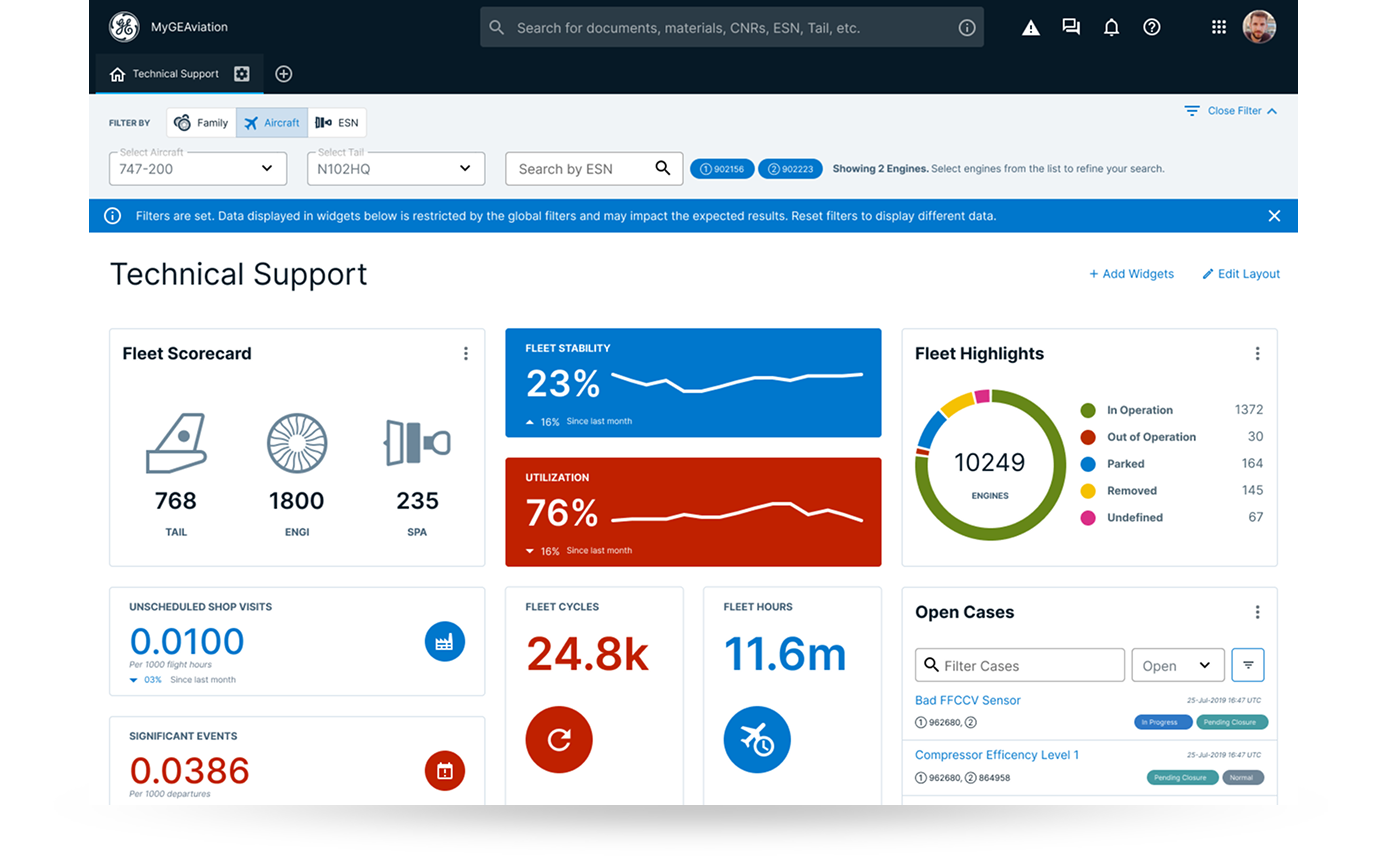This screenshot has width=1382, height=862.
Task: Open the Select Aircraft 747-200 dropdown
Action: 198,169
